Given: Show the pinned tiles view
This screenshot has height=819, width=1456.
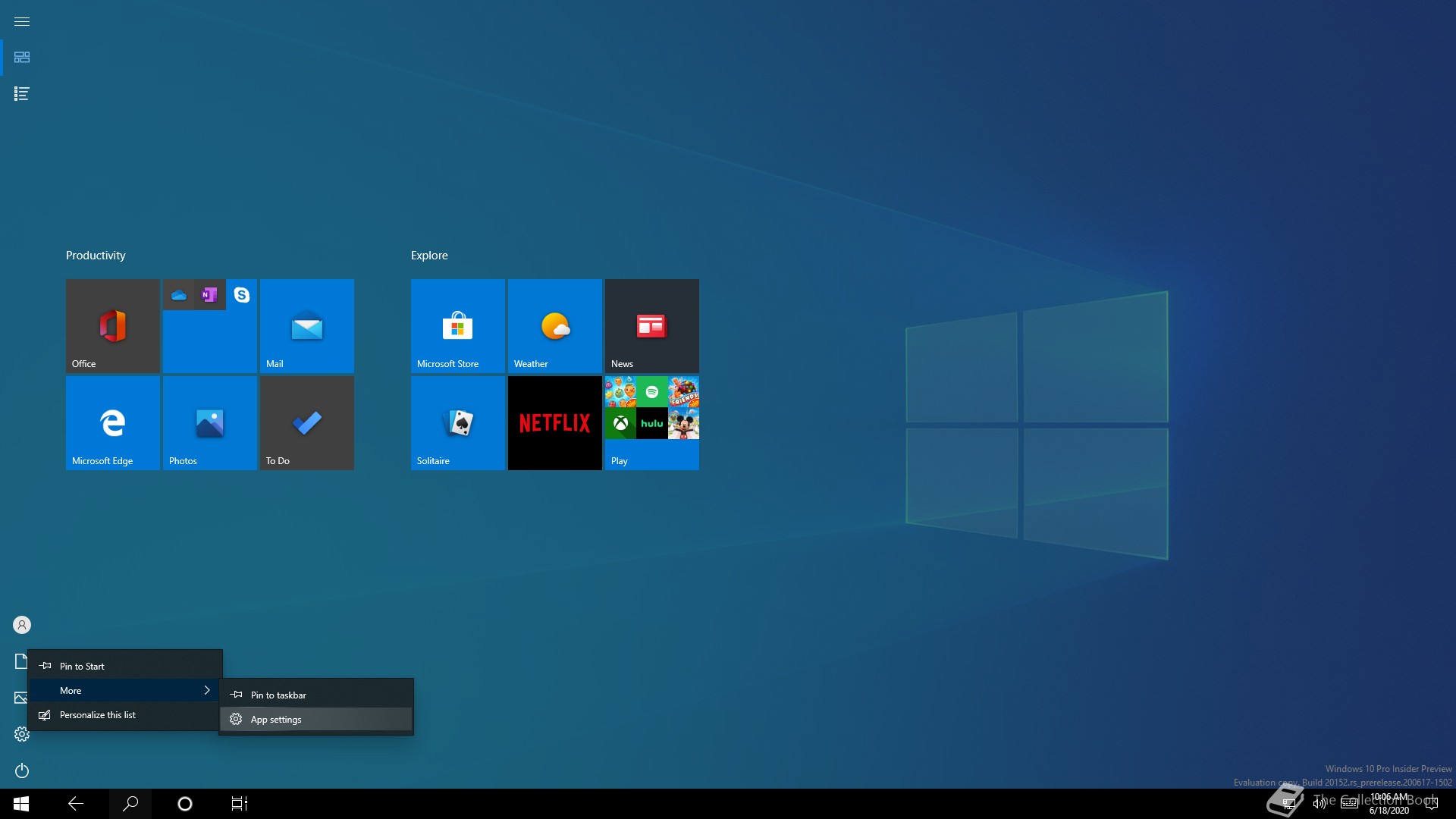Looking at the screenshot, I should pos(22,58).
